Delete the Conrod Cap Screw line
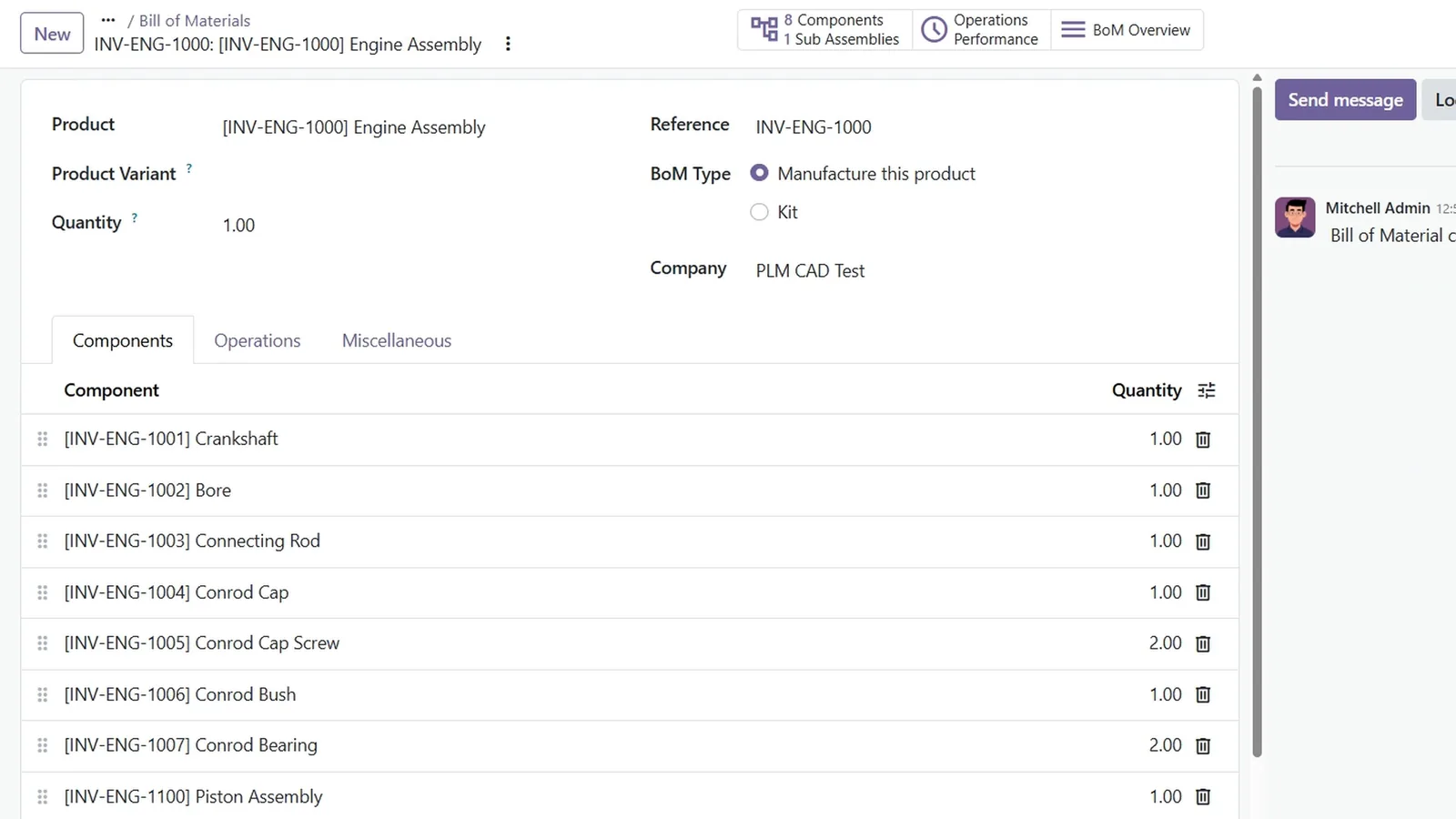1456x819 pixels. click(x=1203, y=643)
